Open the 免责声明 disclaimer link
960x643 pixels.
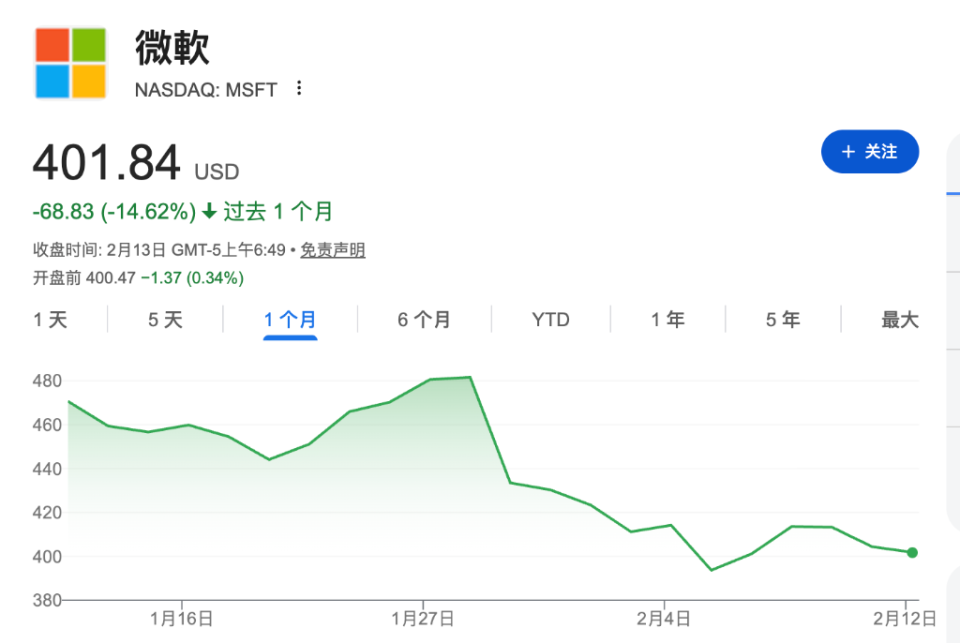(332, 251)
